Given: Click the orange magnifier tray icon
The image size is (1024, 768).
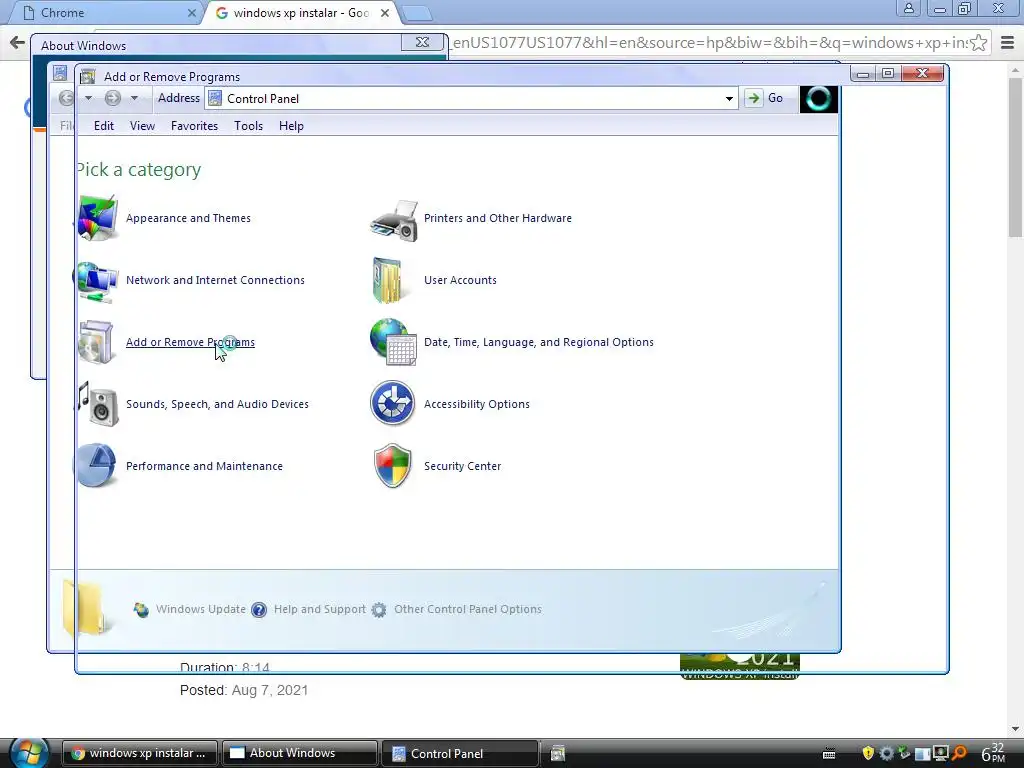Looking at the screenshot, I should [959, 753].
